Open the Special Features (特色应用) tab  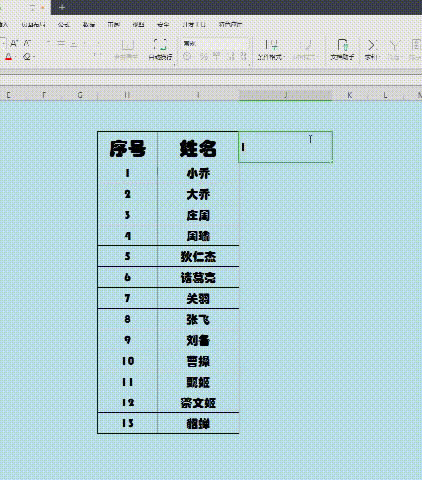230,24
